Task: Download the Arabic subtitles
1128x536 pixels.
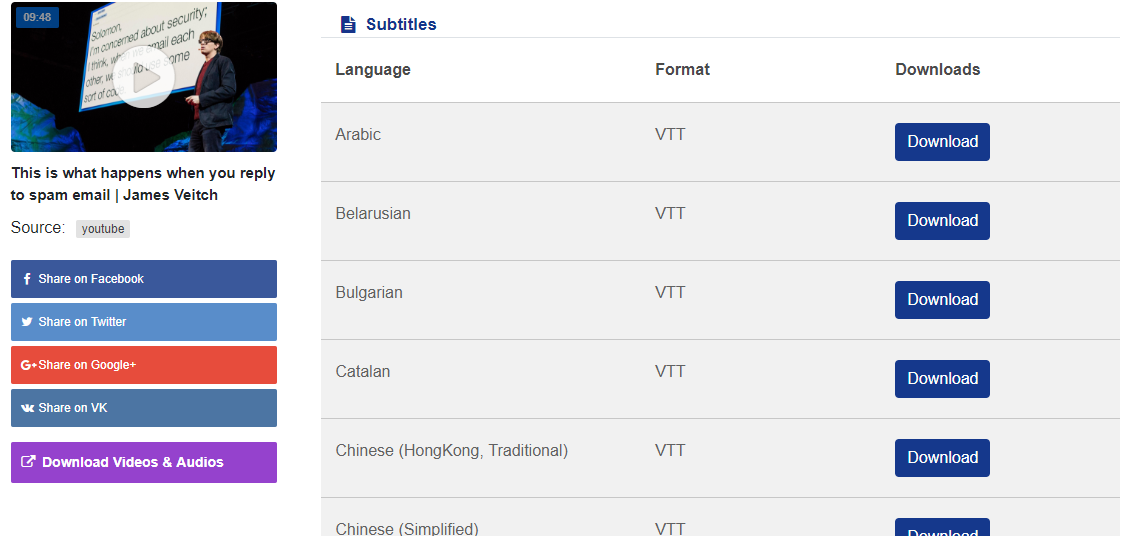Action: click(x=942, y=142)
